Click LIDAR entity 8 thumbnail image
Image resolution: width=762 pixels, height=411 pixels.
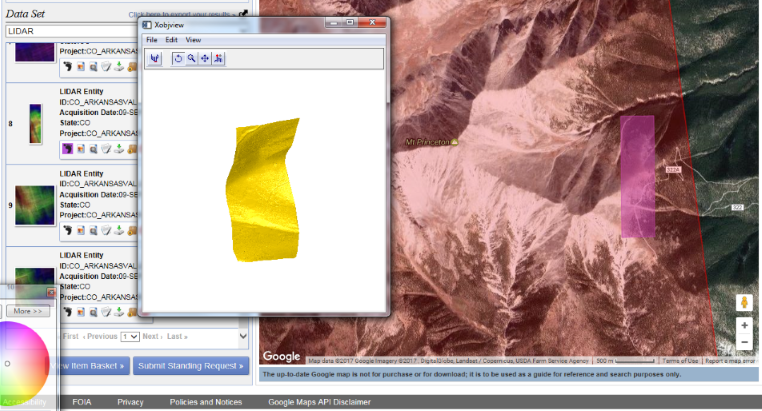36,122
